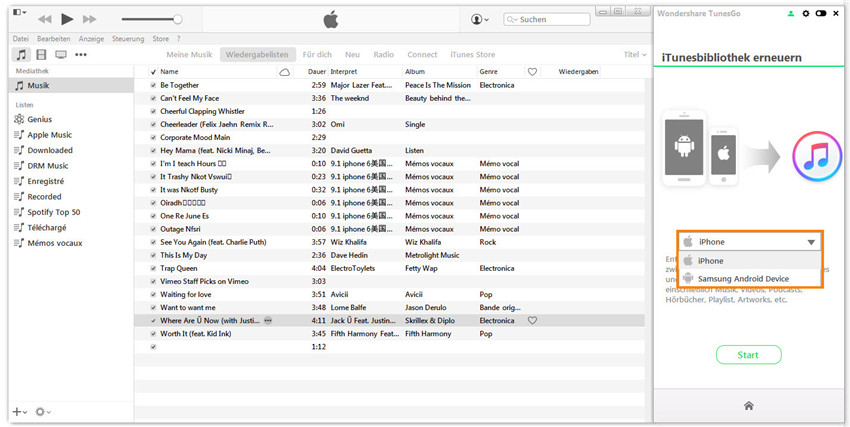
Task: Switch to the TV shows library icon
Action: tap(61, 55)
